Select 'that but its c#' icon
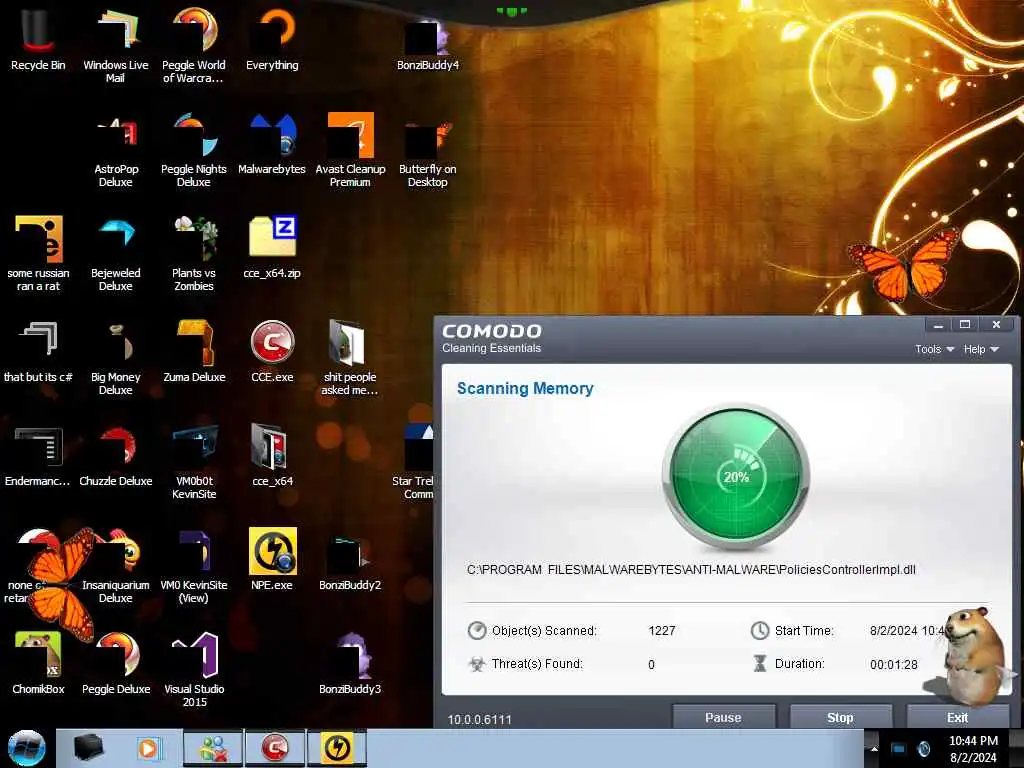This screenshot has height=768, width=1024. (38, 351)
